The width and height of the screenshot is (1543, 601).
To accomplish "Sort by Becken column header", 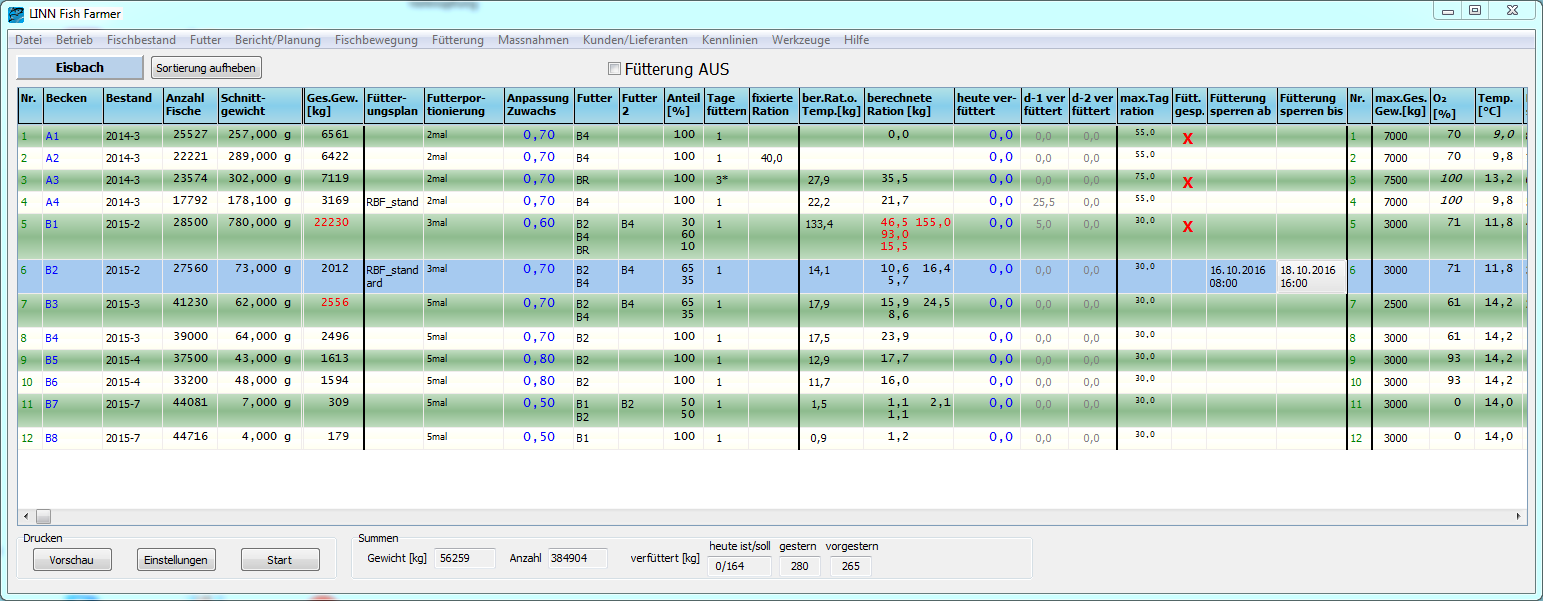I will pos(72,105).
